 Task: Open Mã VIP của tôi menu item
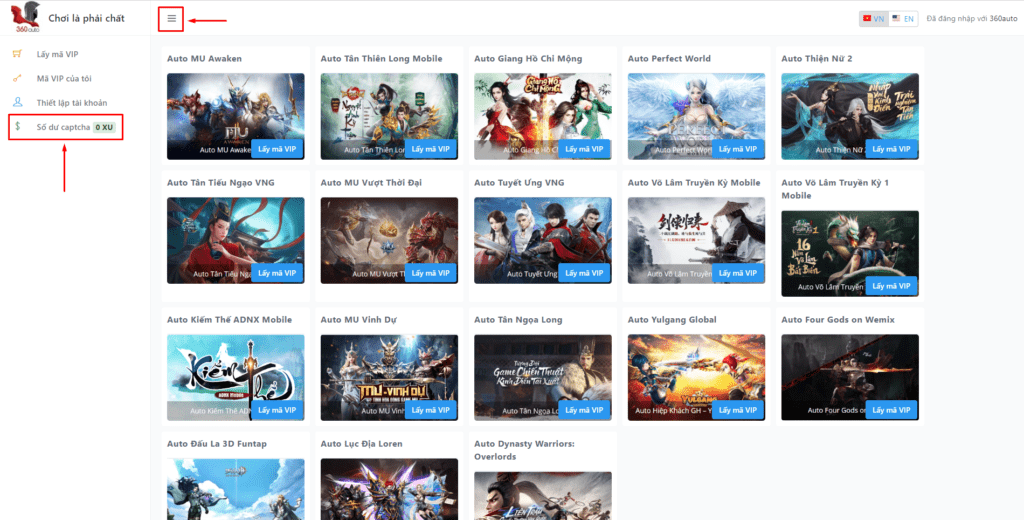pos(64,78)
